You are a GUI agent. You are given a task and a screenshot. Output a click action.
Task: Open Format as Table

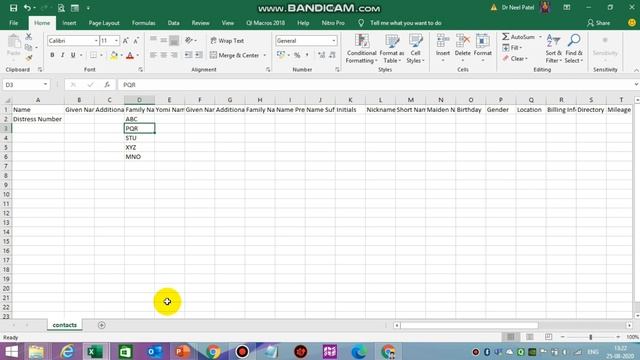(391, 49)
